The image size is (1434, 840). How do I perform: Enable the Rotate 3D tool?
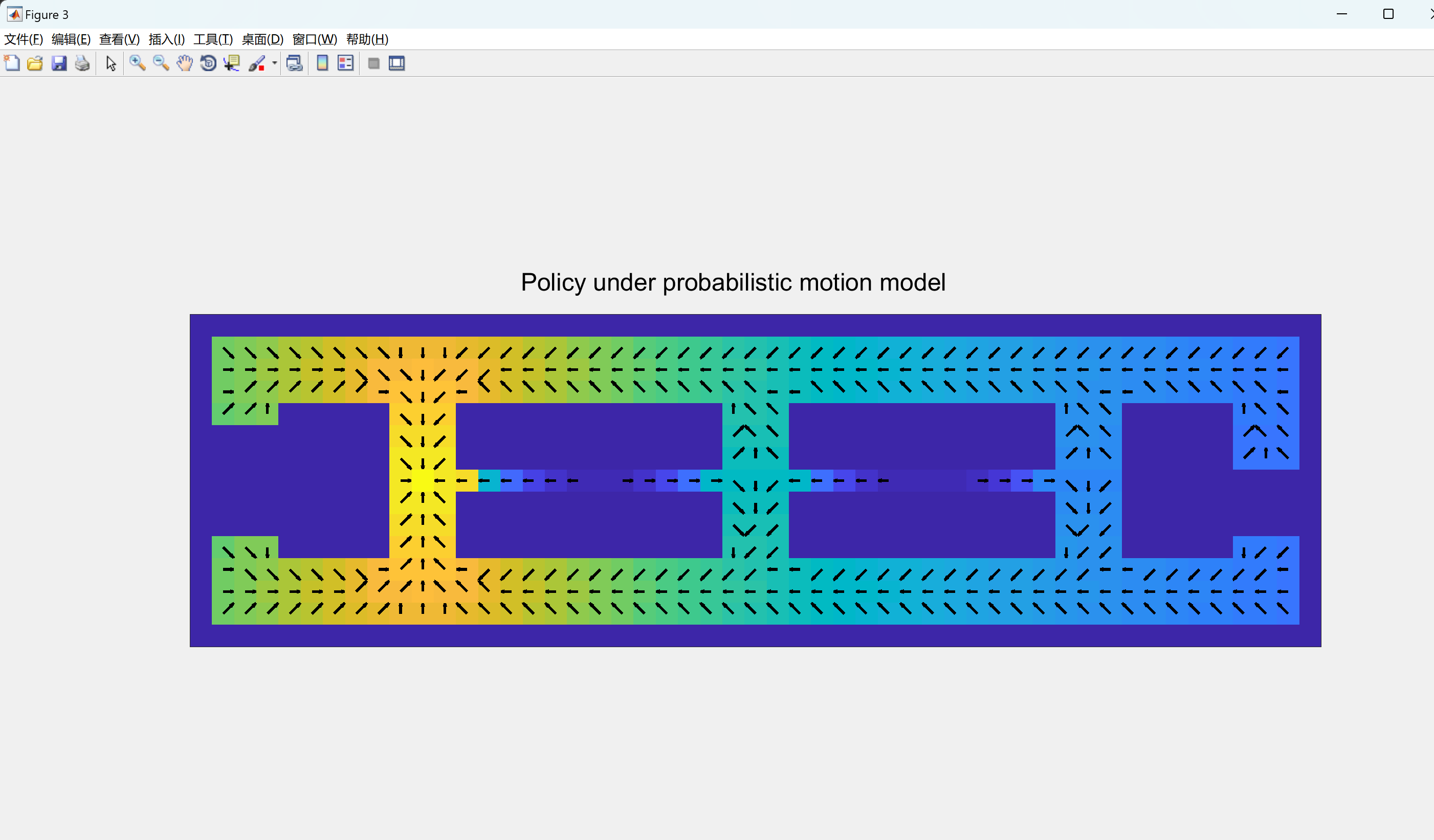(208, 63)
